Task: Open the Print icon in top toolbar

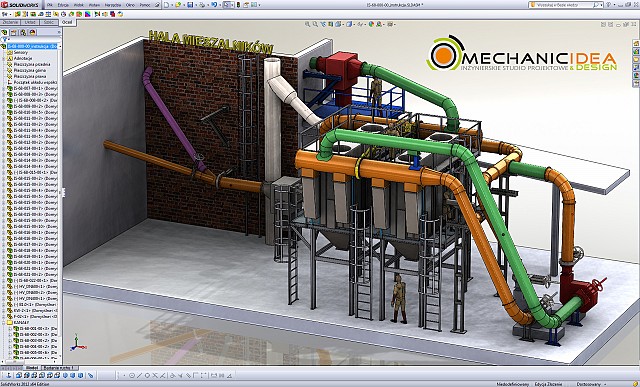Action: pos(202,5)
